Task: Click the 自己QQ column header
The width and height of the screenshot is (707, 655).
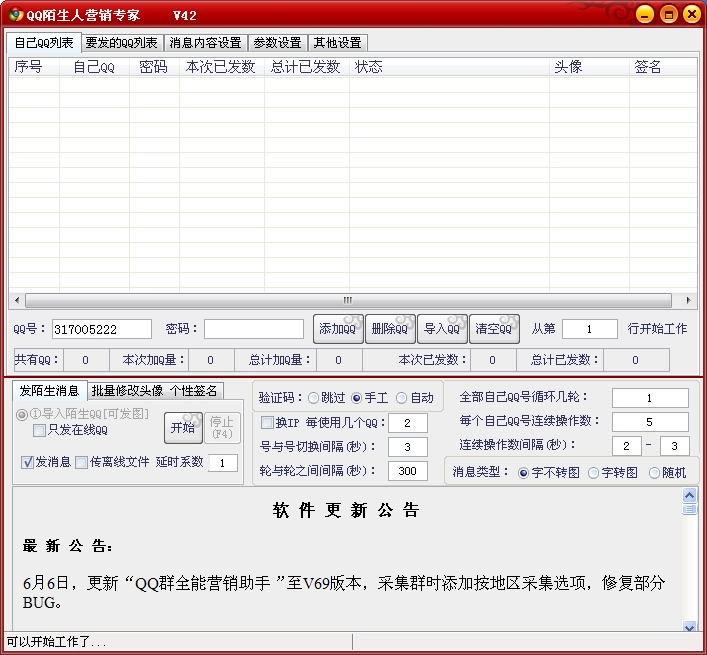Action: pos(94,67)
